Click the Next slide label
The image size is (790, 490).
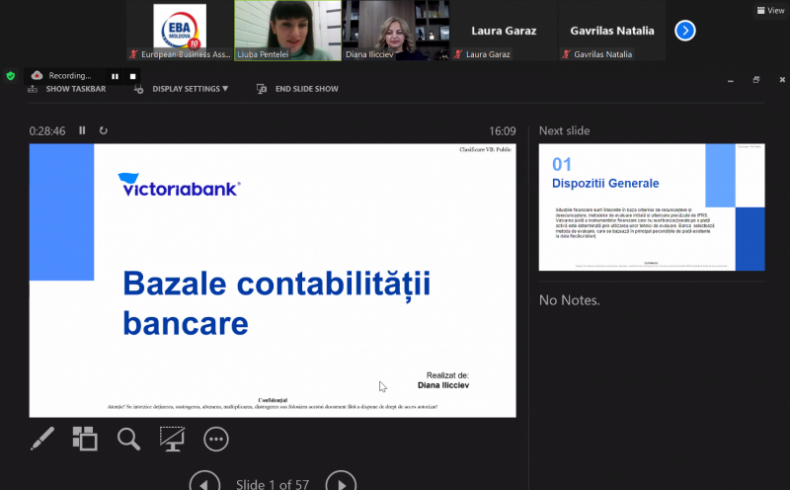(564, 130)
